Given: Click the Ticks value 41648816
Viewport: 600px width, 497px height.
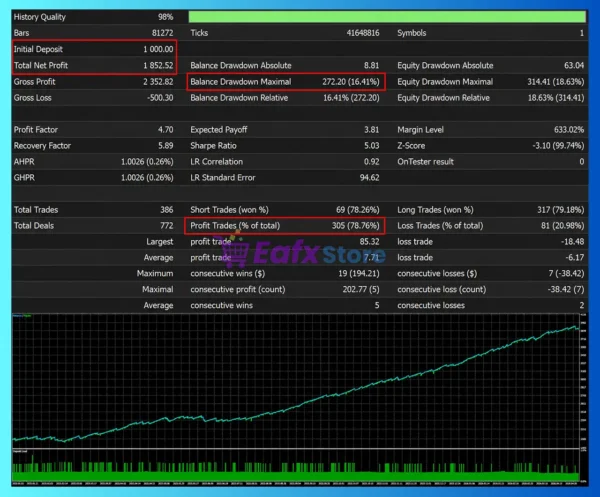Looking at the screenshot, I should 363,33.
